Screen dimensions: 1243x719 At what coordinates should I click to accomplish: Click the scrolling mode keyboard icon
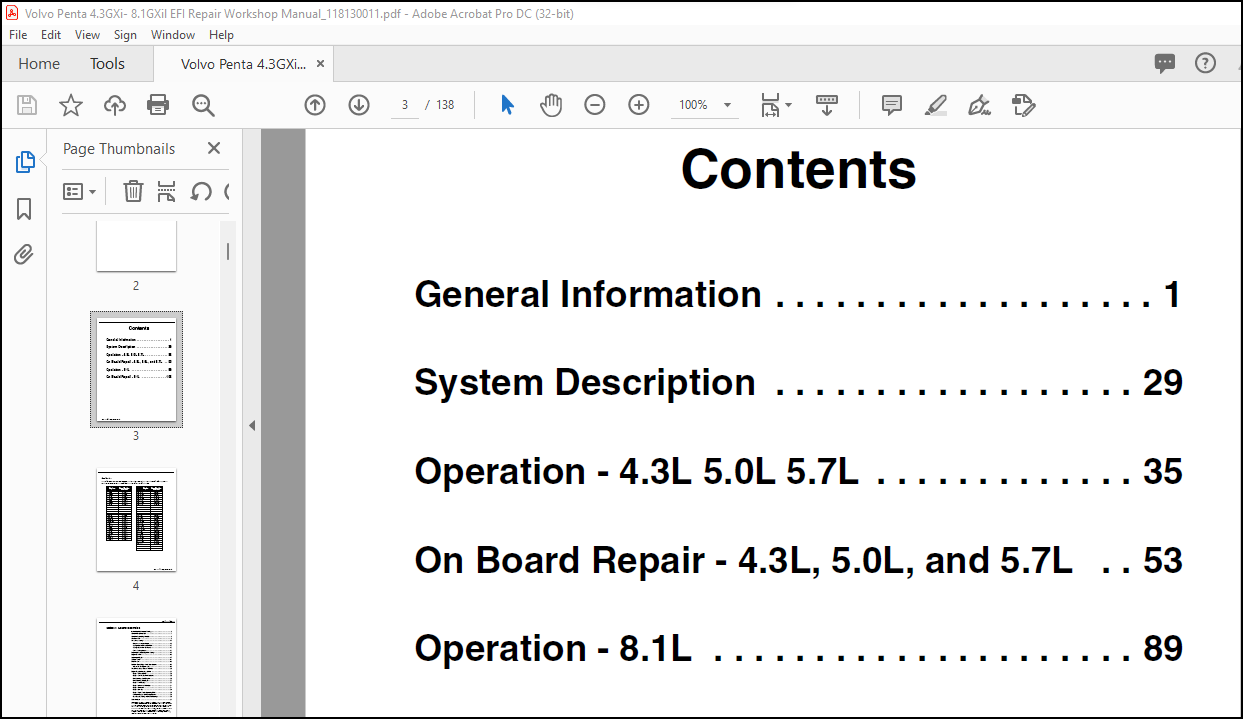click(x=827, y=105)
